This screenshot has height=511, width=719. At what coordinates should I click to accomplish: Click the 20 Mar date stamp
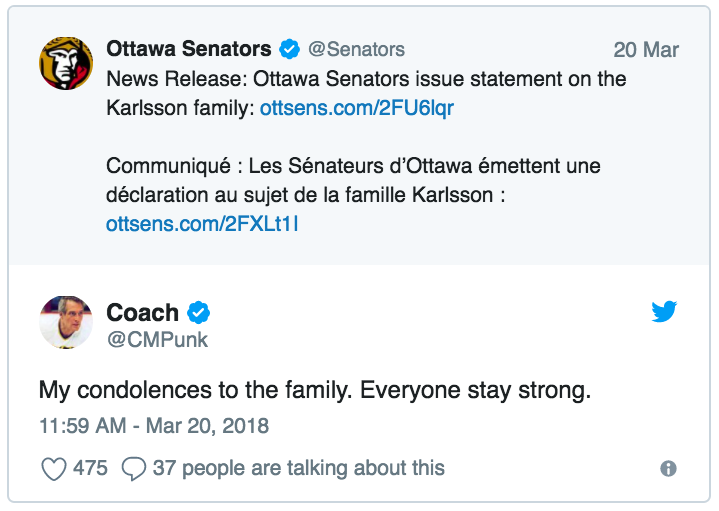[646, 50]
